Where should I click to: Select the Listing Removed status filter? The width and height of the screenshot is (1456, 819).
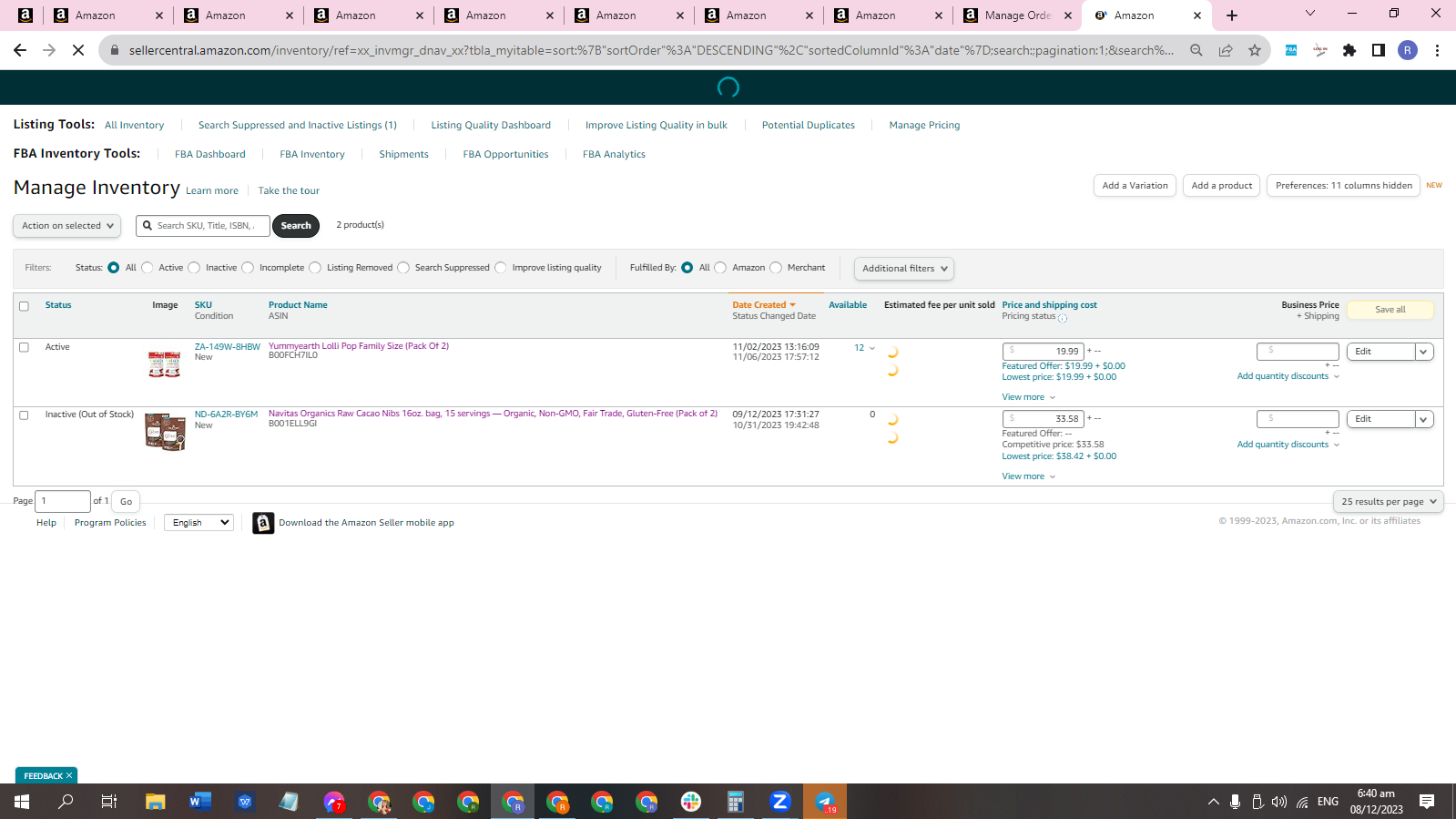pyautogui.click(x=315, y=268)
